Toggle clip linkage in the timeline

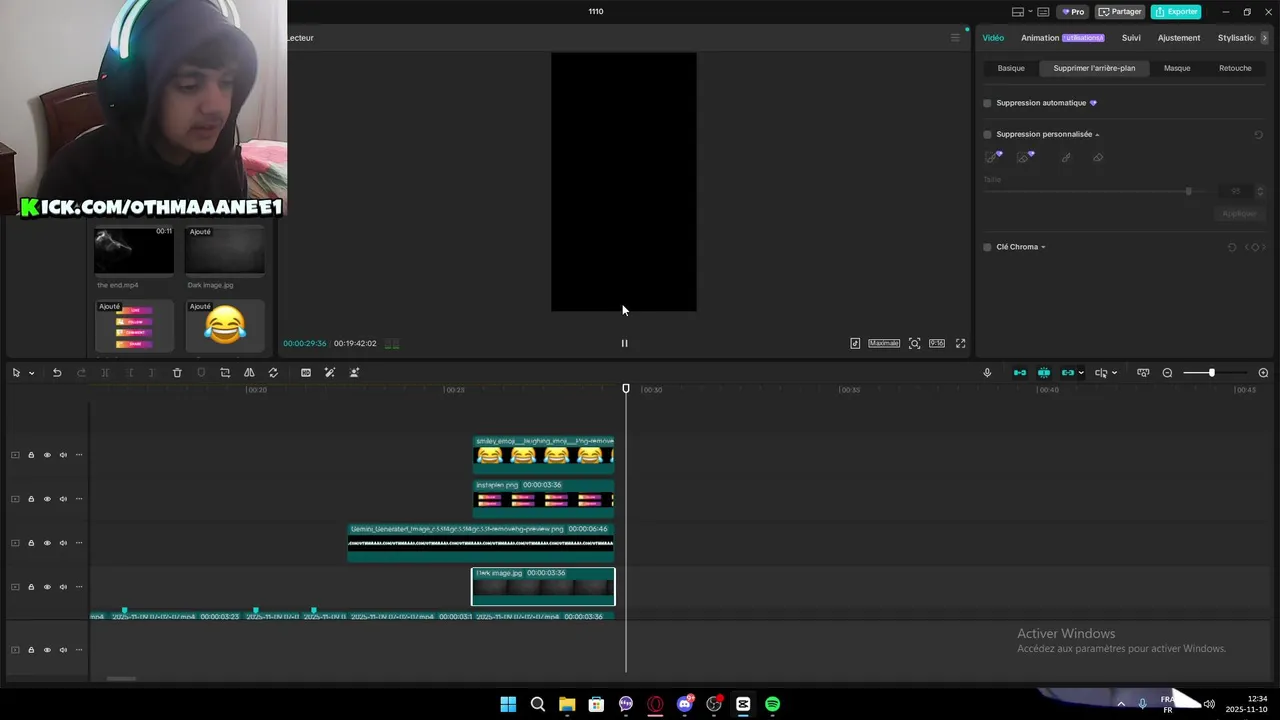1067,373
